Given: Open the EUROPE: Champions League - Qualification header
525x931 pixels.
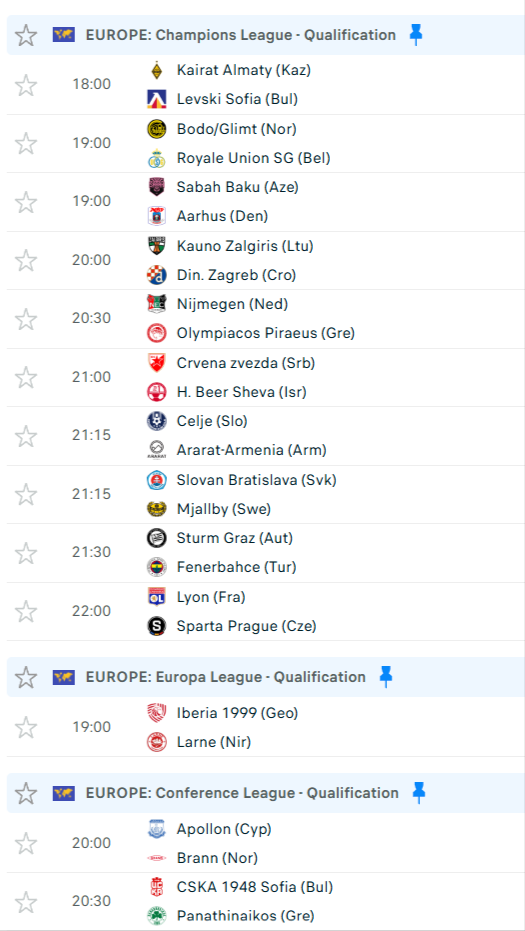Looking at the screenshot, I should tap(241, 35).
